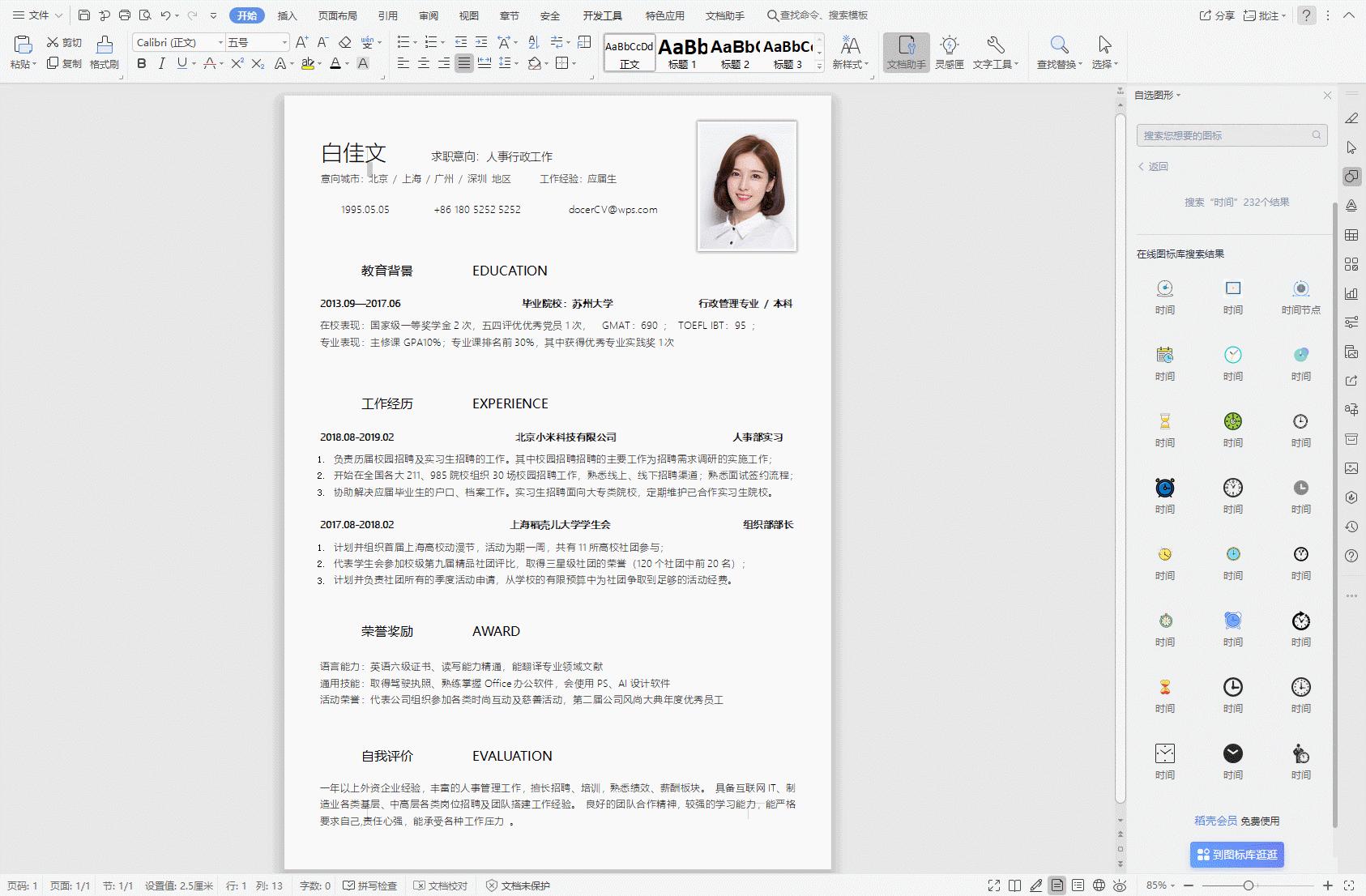Click the Save icon in quick toolbar
Image resolution: width=1366 pixels, height=896 pixels.
pyautogui.click(x=84, y=15)
